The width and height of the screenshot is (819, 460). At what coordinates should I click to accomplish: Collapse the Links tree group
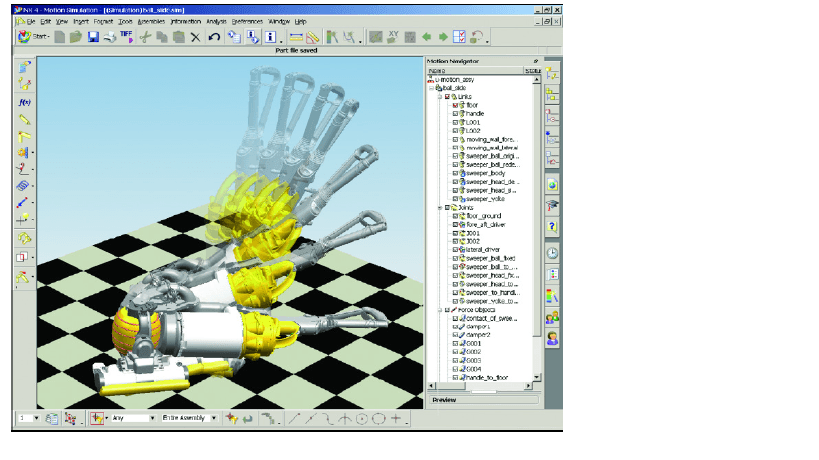[440, 97]
